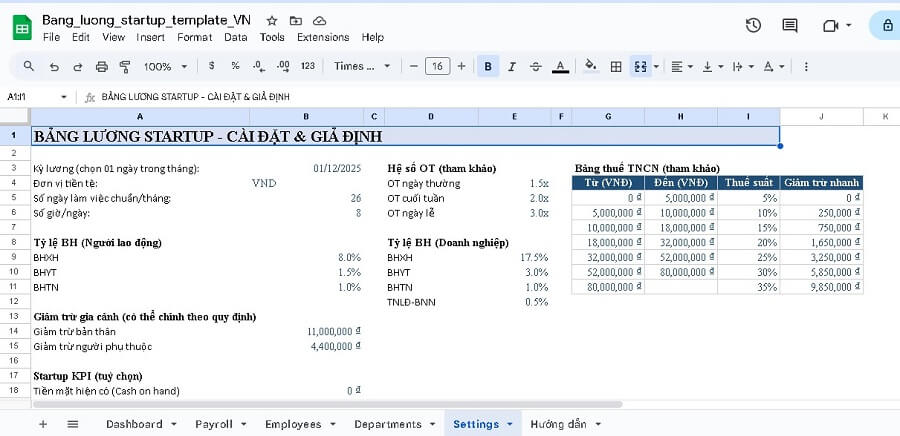Toggle Strikethrough formatting

536,67
